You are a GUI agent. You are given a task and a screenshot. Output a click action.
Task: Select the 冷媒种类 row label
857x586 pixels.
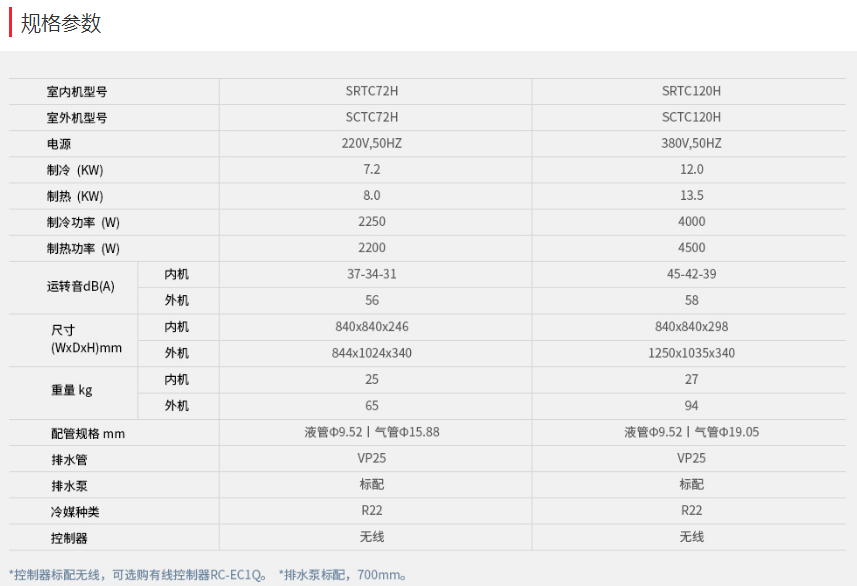coord(73,512)
